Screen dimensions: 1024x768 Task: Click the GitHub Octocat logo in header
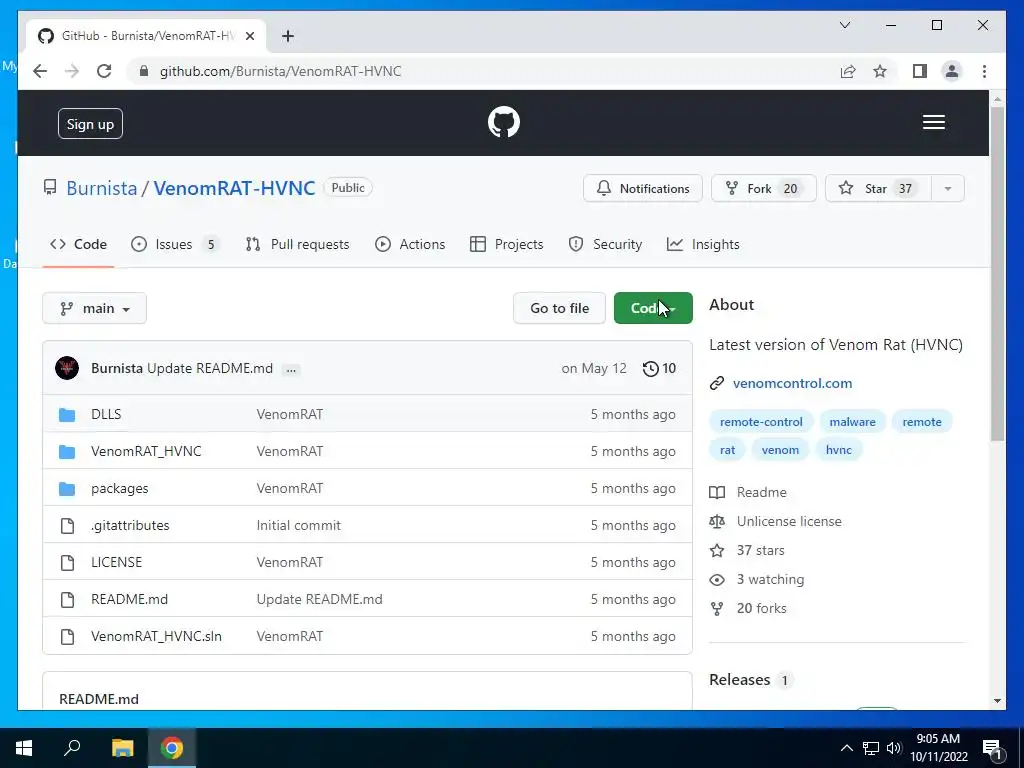tap(504, 122)
